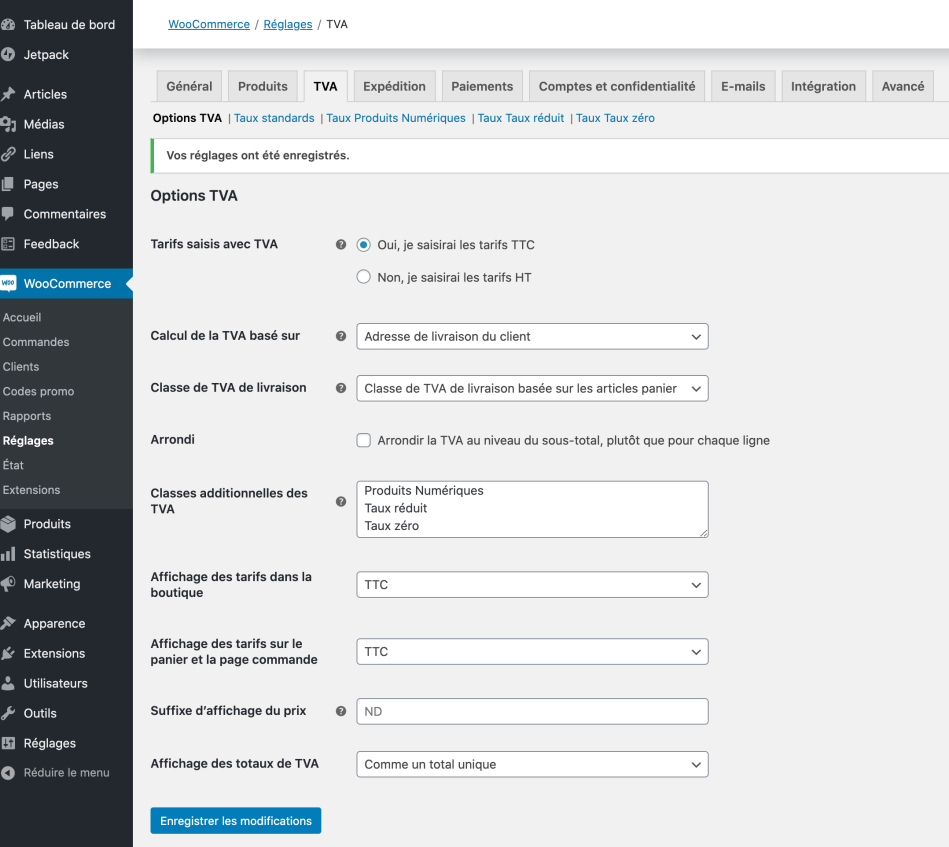Switch to the Expédition tab
Screen dimensions: 949x847
tap(394, 86)
